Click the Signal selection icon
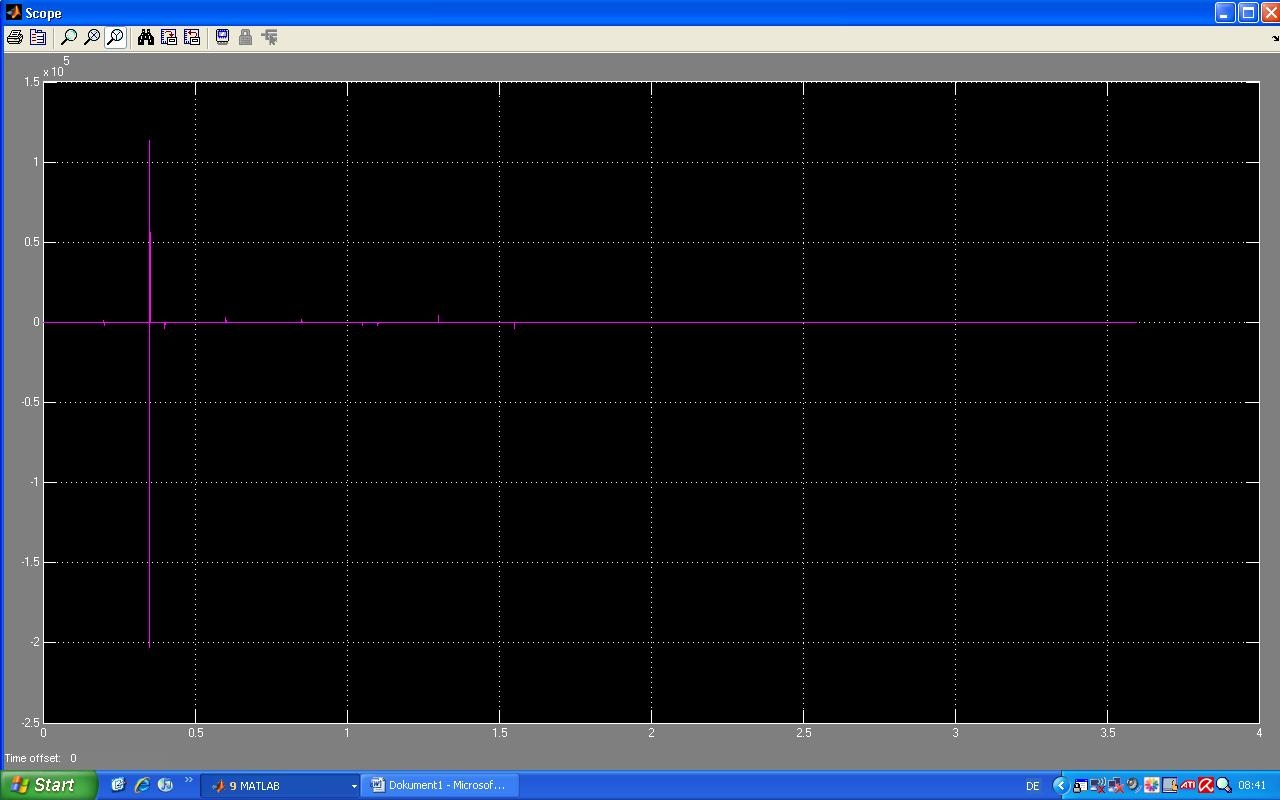The height and width of the screenshot is (800, 1280). click(x=269, y=37)
